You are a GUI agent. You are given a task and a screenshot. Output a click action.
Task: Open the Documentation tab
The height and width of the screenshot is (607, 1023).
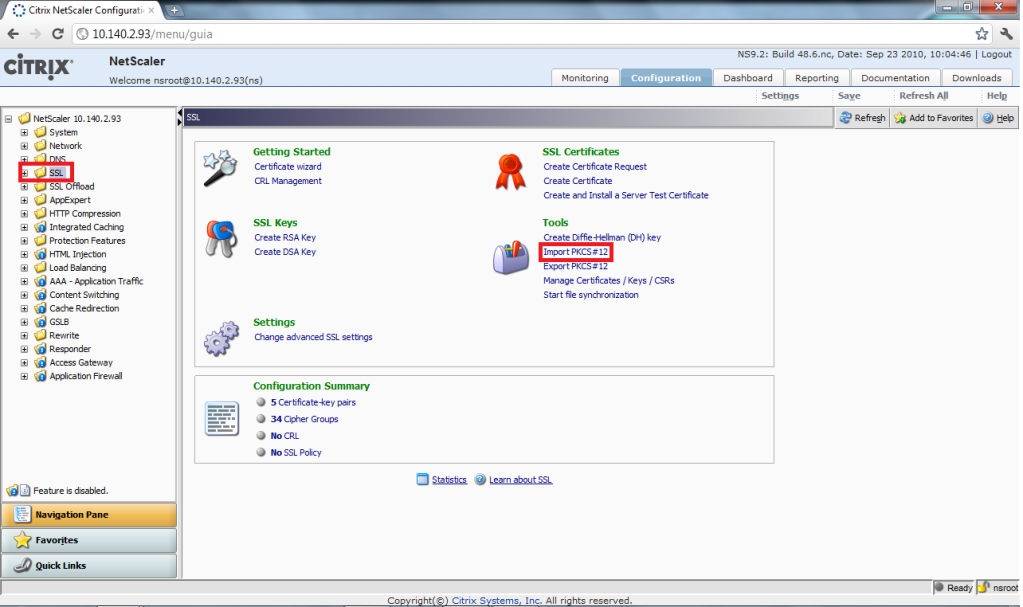point(895,78)
